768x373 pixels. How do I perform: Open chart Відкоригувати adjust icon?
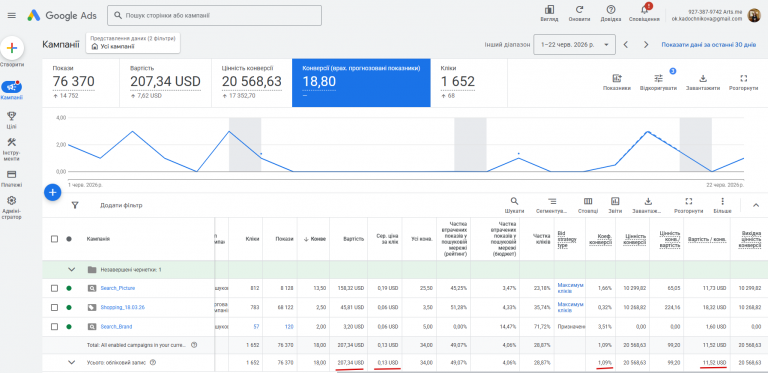point(658,82)
